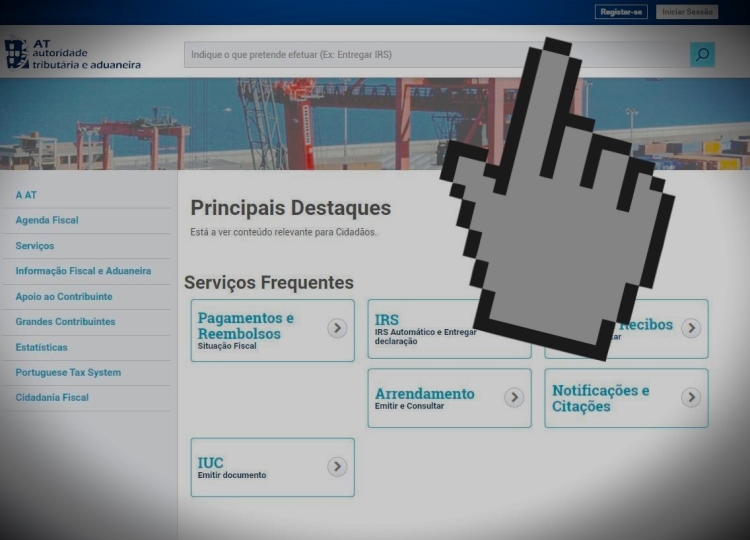Screen dimensions: 750x540
Task: Select the arrow icon in the IUC card
Action: click(337, 467)
